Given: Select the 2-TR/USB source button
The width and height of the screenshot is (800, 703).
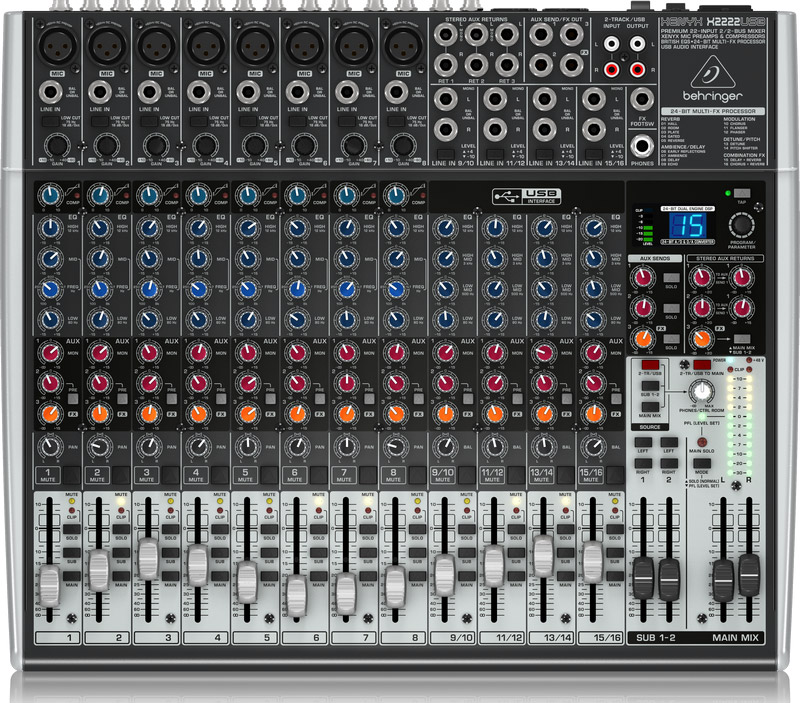Looking at the screenshot, I should (650, 365).
